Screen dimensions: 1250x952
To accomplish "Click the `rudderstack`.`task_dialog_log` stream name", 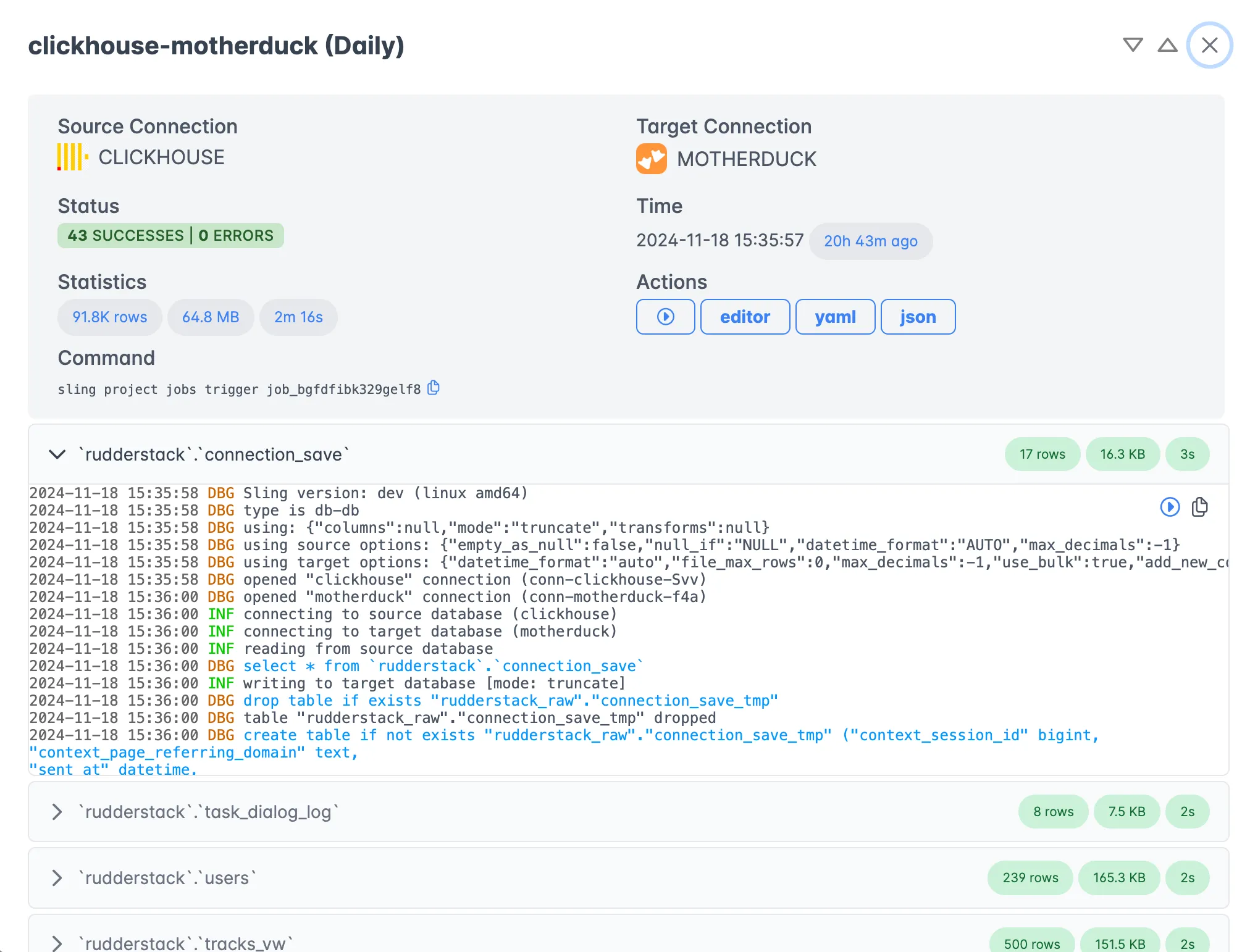I will point(209,812).
